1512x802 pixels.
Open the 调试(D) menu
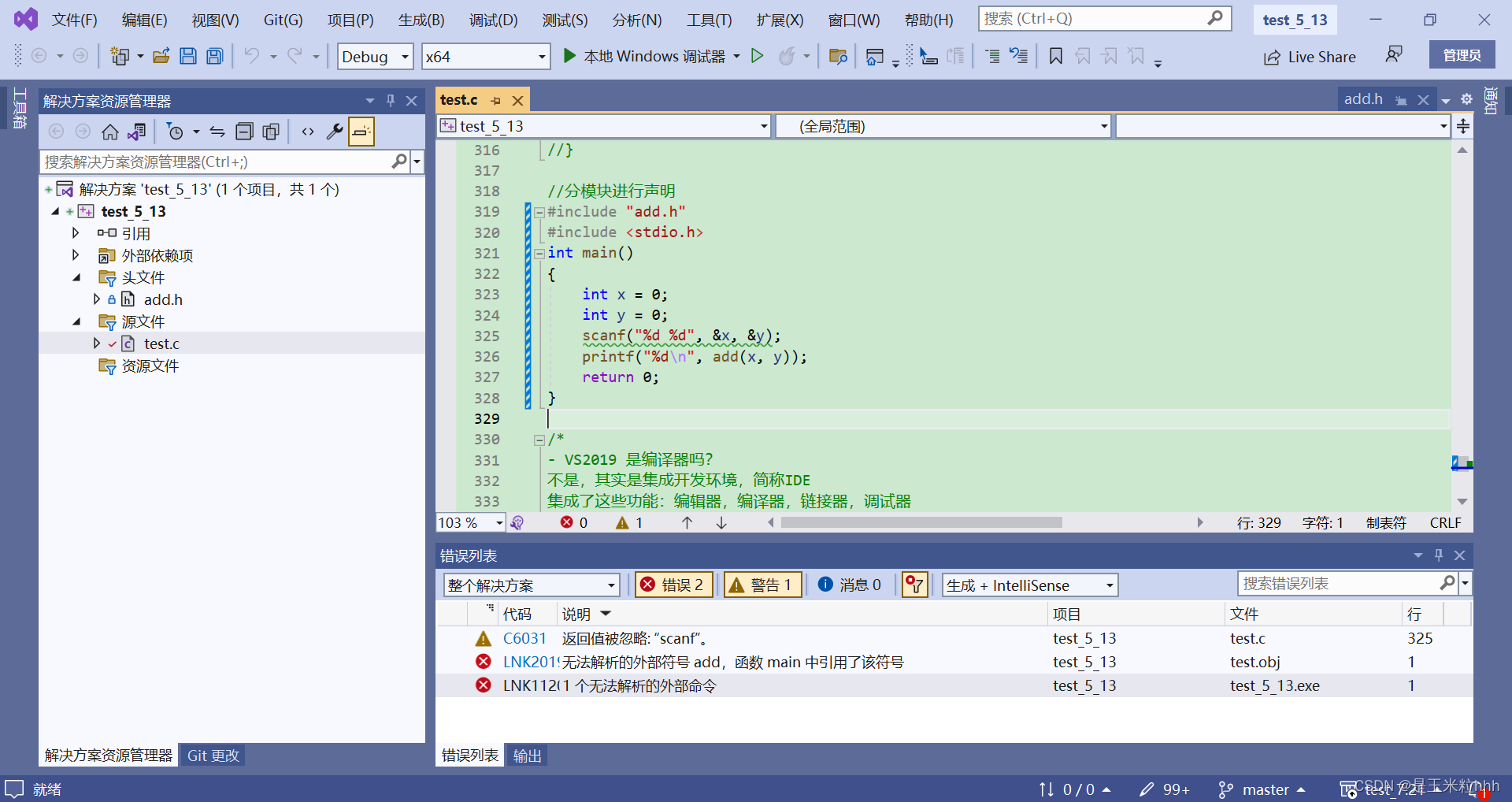[493, 20]
